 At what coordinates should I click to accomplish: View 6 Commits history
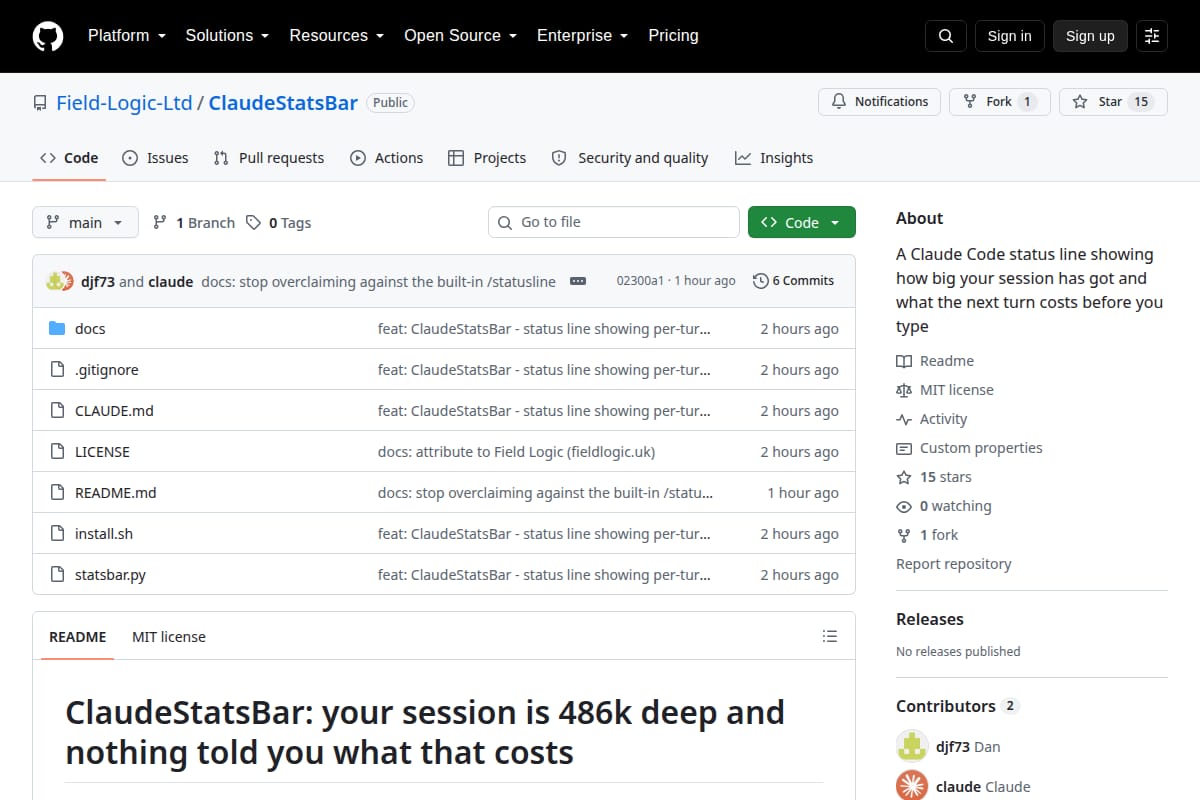[x=793, y=281]
